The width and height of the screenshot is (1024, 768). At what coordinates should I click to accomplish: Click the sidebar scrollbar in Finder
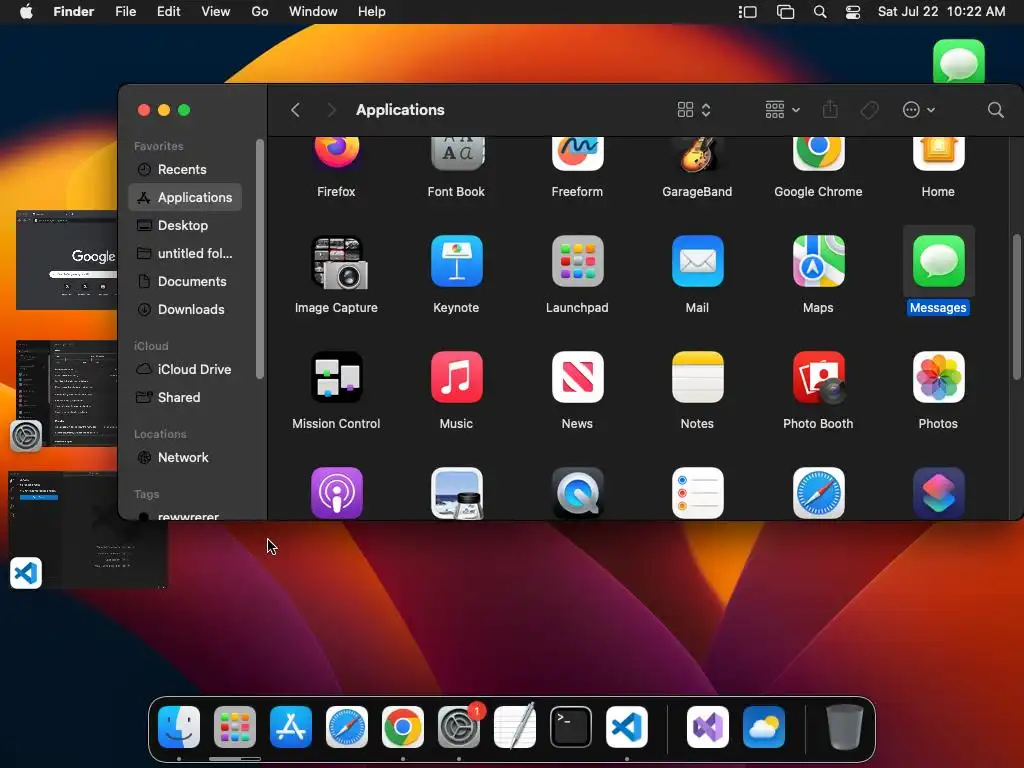click(260, 259)
